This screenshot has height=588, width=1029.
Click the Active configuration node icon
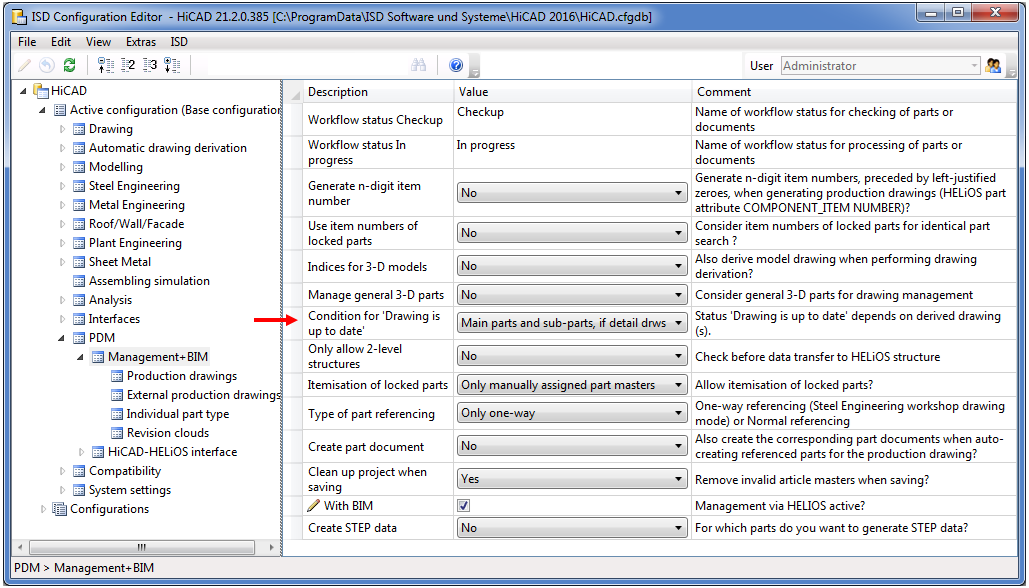[60, 110]
